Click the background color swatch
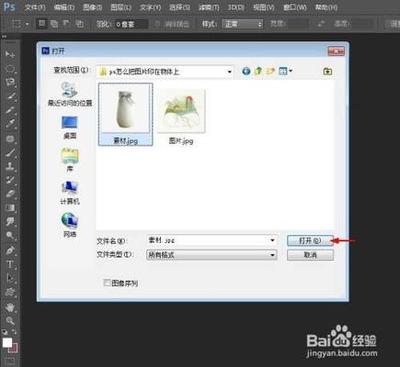The image size is (400, 367). [x=14, y=349]
